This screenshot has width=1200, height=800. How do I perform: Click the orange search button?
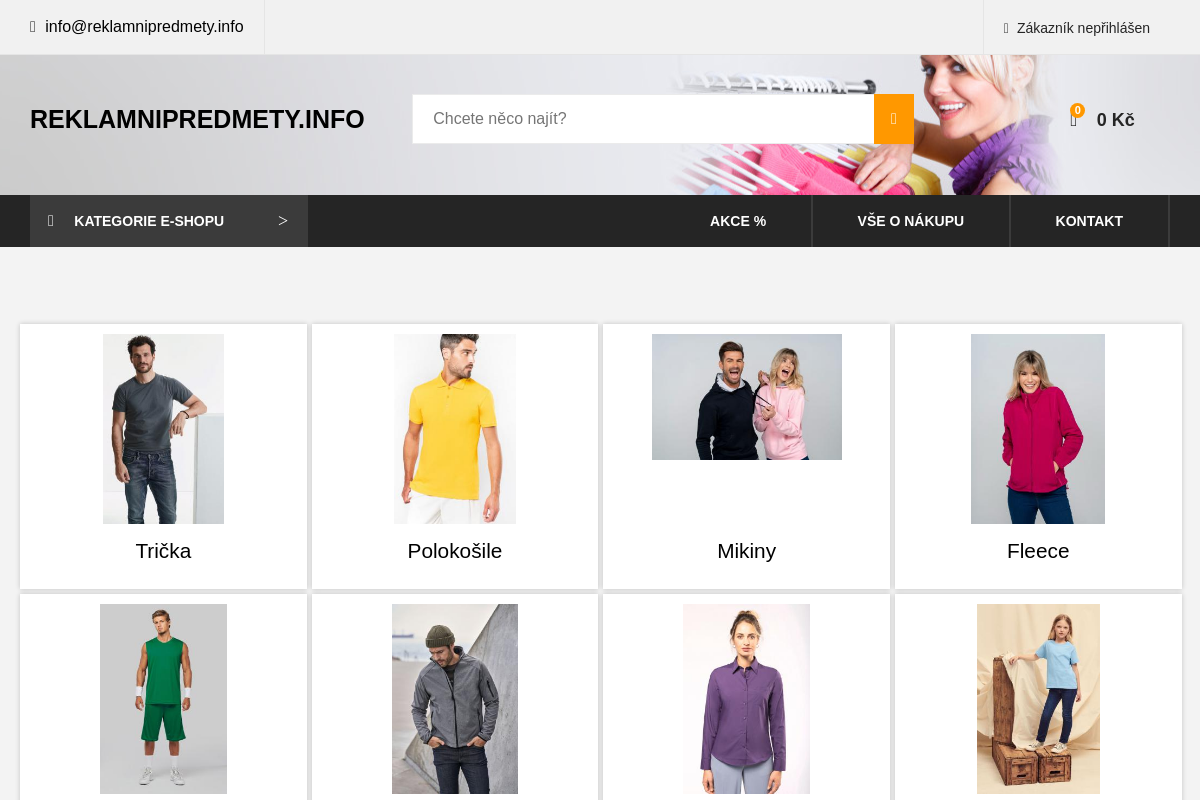(x=893, y=119)
